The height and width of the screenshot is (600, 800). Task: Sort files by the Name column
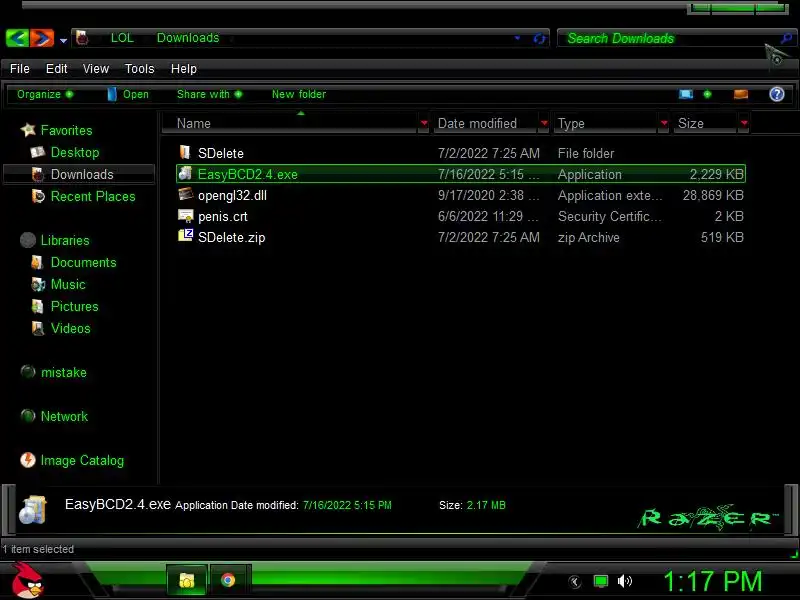290,123
